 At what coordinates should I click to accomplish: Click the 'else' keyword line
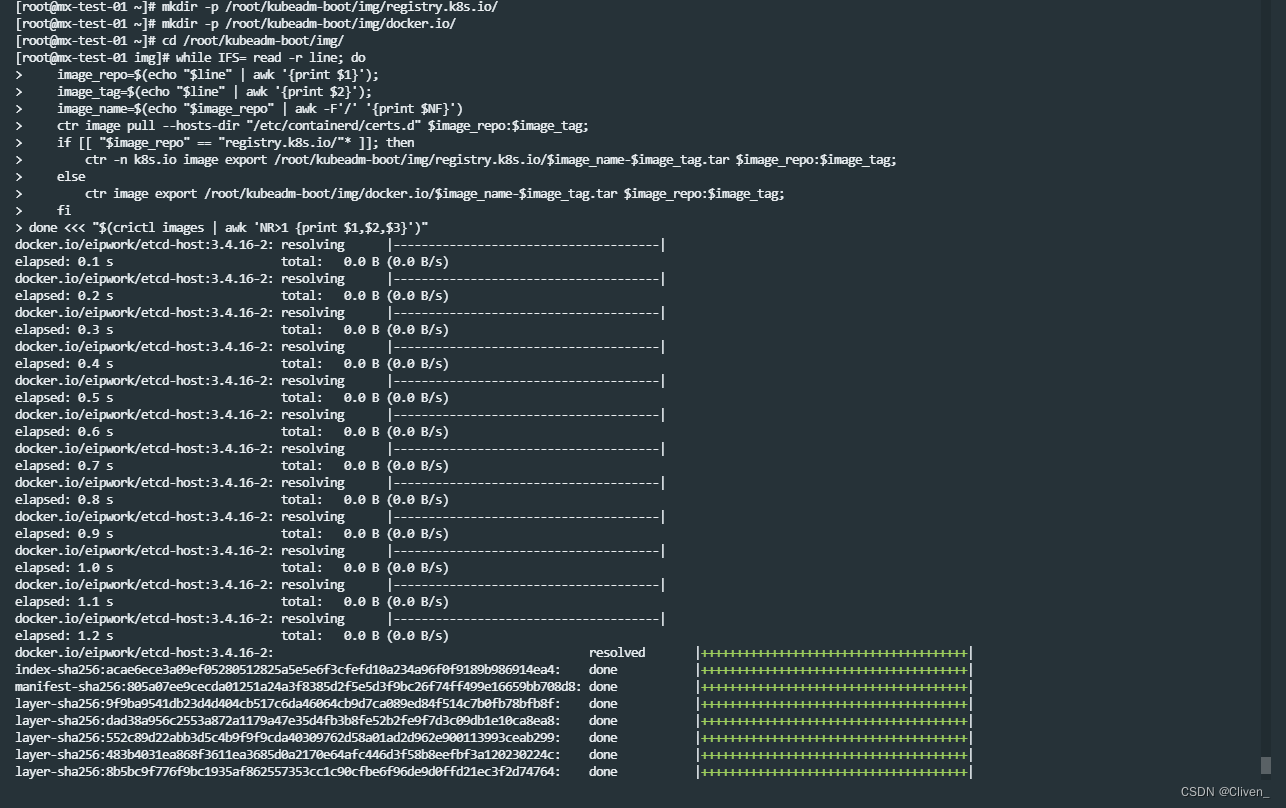71,177
